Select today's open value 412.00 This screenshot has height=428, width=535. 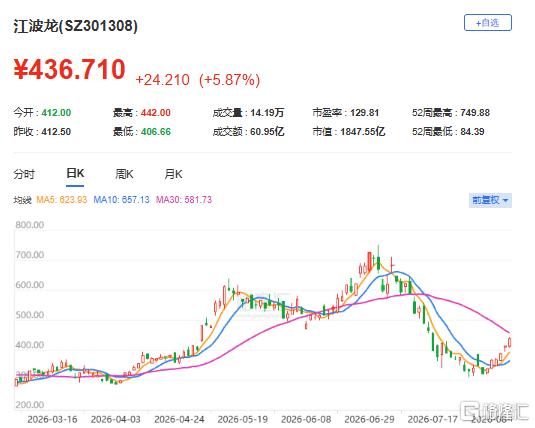click(x=56, y=113)
